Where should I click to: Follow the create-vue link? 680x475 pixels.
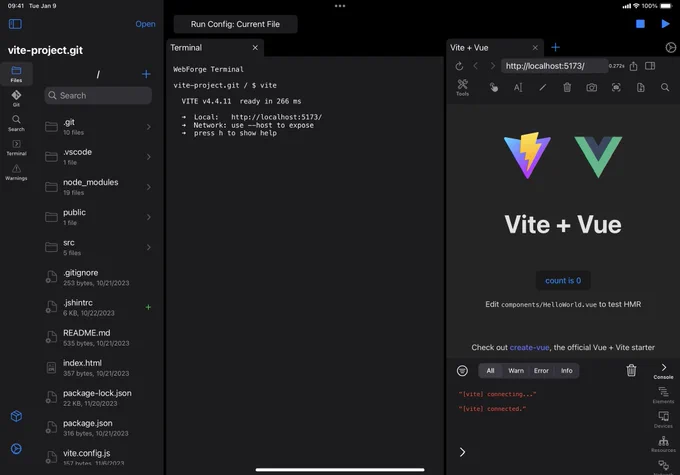click(530, 347)
